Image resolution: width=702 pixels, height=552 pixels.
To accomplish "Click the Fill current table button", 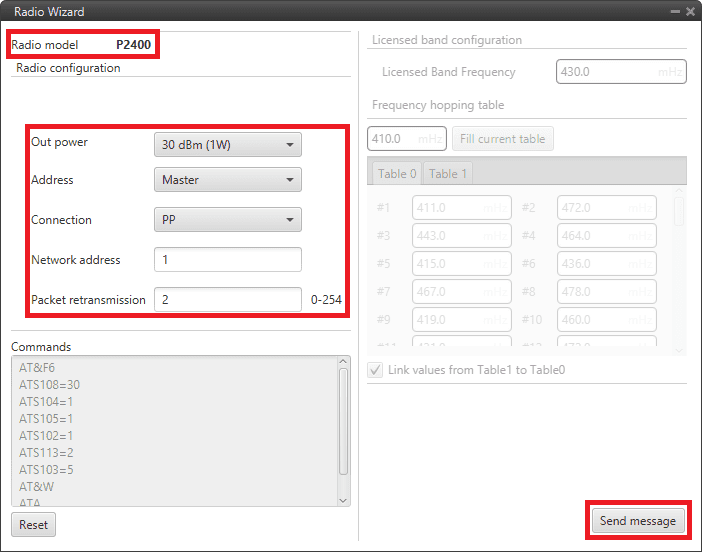I will coord(502,139).
